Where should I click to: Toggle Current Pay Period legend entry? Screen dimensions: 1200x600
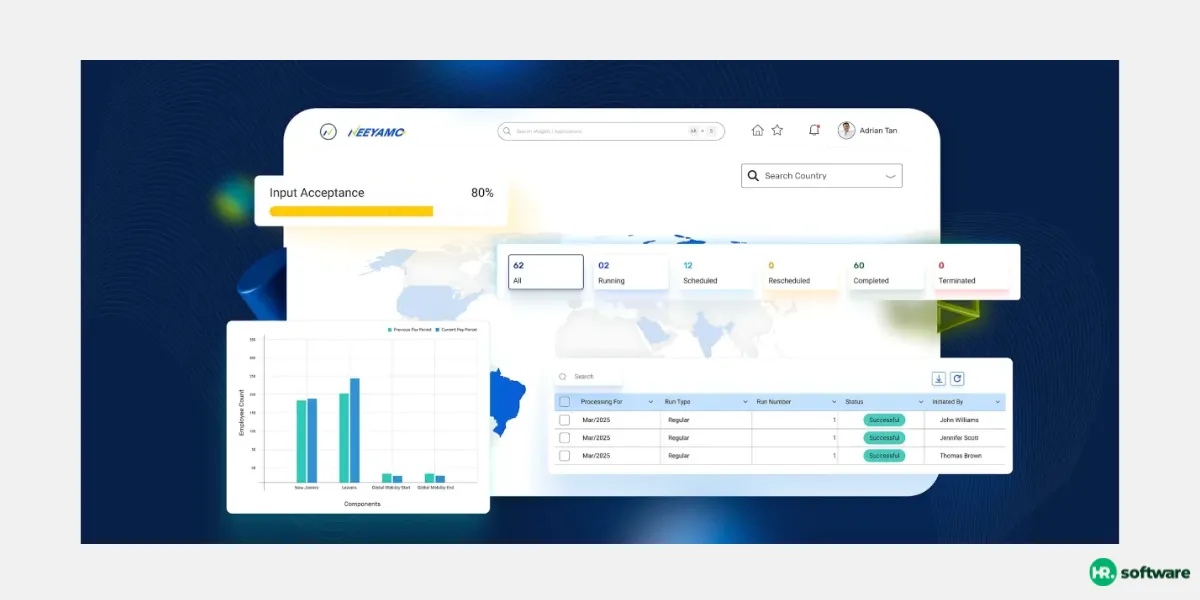[456, 329]
